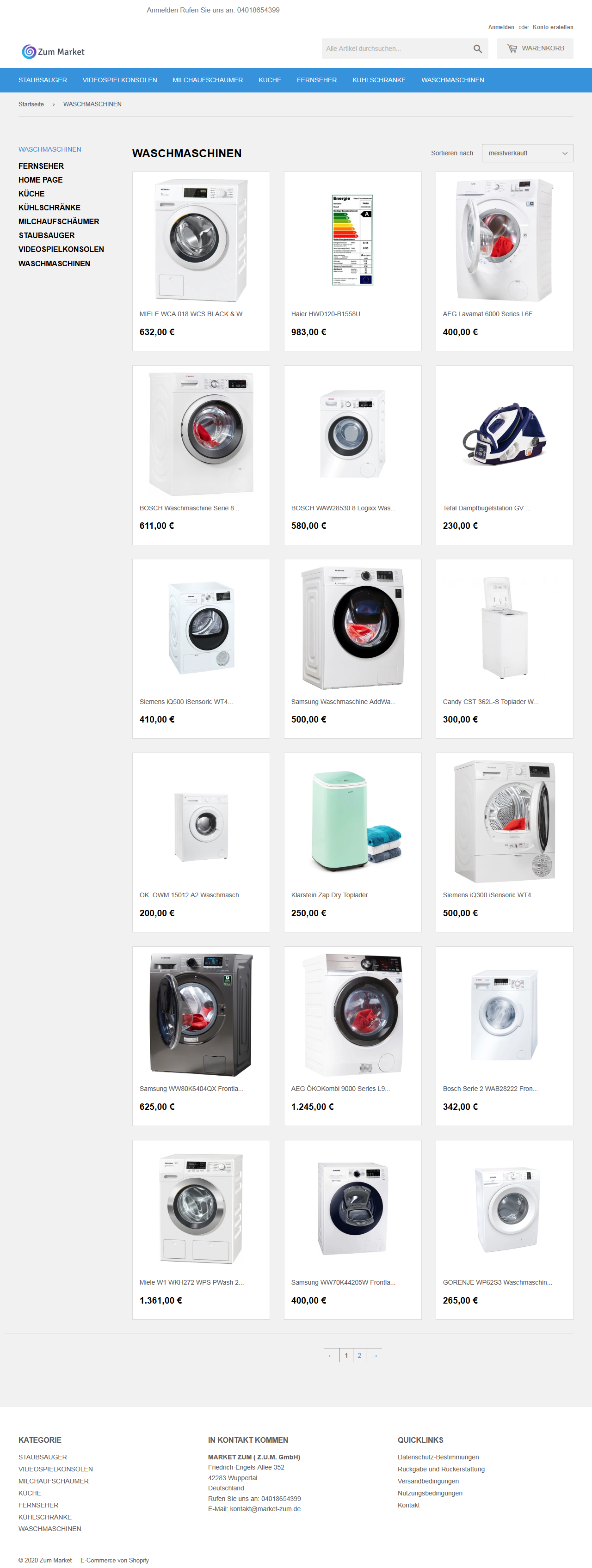
Task: Click the kontakt@market-zum.de email link
Action: click(265, 1509)
